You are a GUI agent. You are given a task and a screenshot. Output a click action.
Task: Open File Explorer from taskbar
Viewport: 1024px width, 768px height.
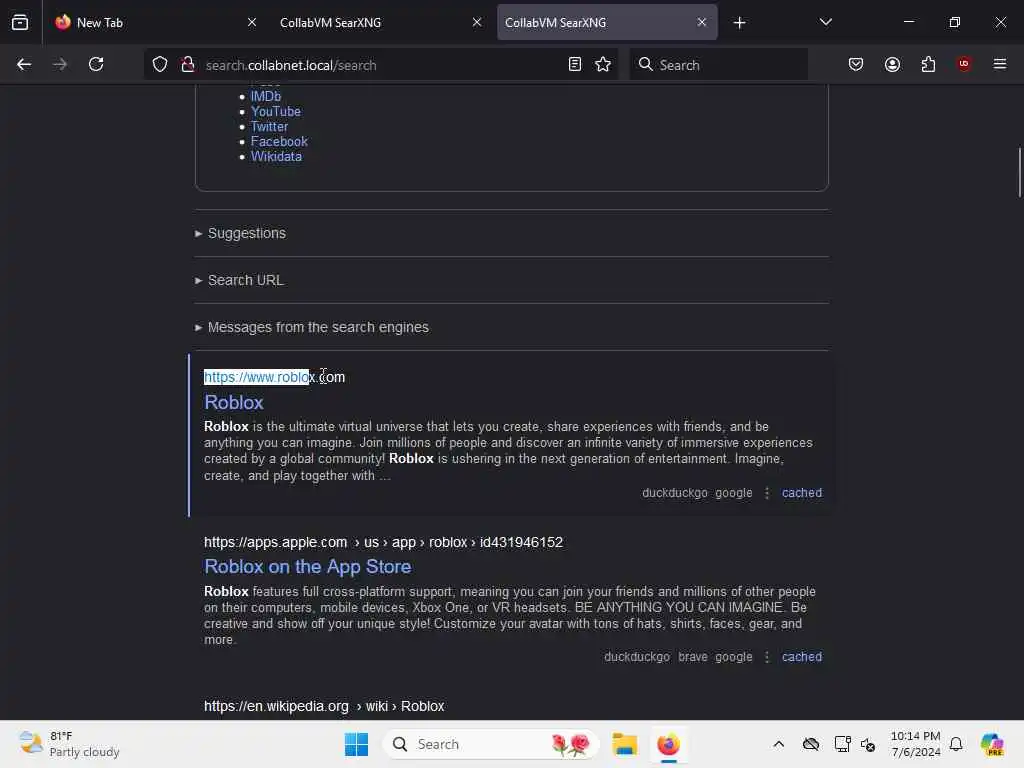[x=624, y=744]
